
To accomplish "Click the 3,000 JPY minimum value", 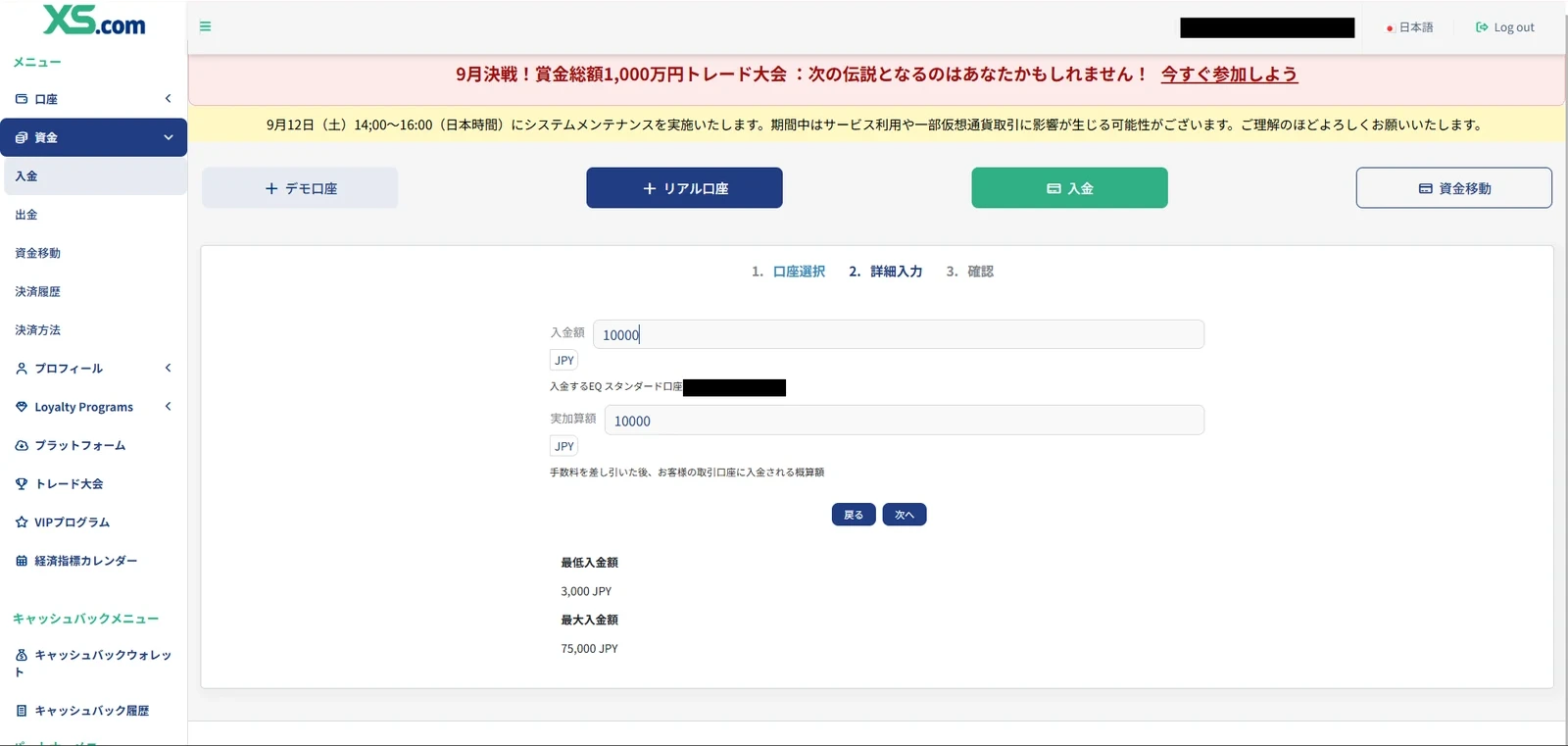I will [586, 592].
